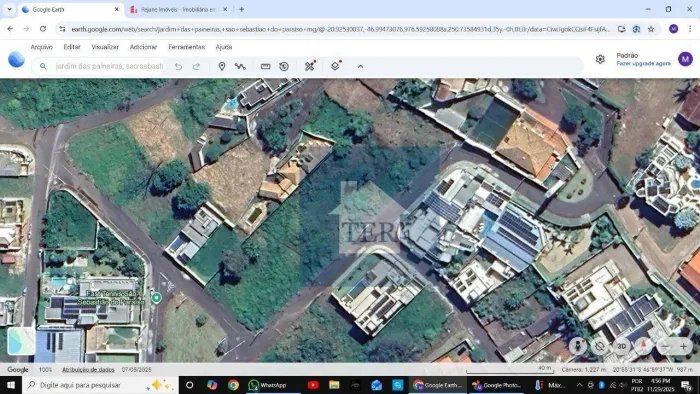The width and height of the screenshot is (700, 394).
Task: Go back in the browser
Action: coord(10,29)
